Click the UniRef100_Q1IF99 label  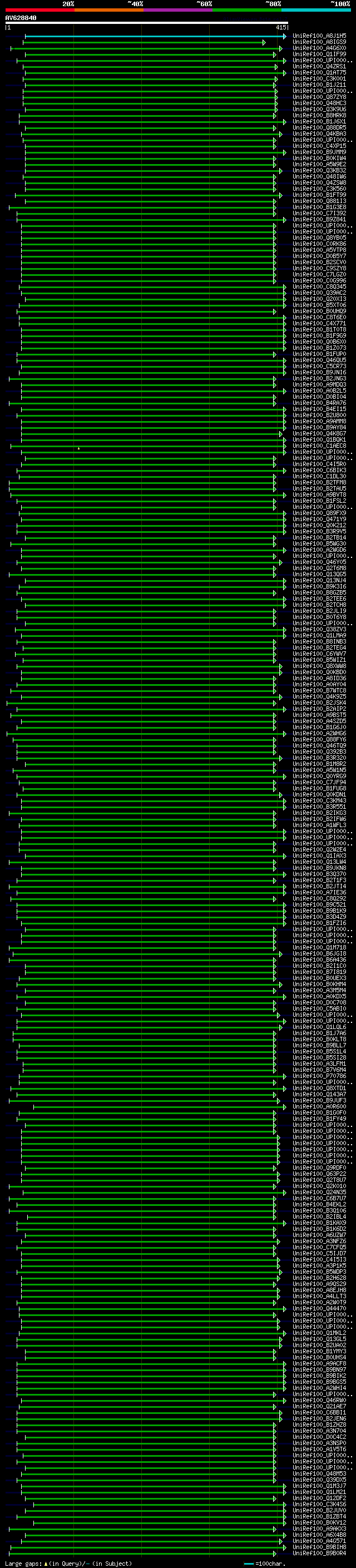coord(319,54)
